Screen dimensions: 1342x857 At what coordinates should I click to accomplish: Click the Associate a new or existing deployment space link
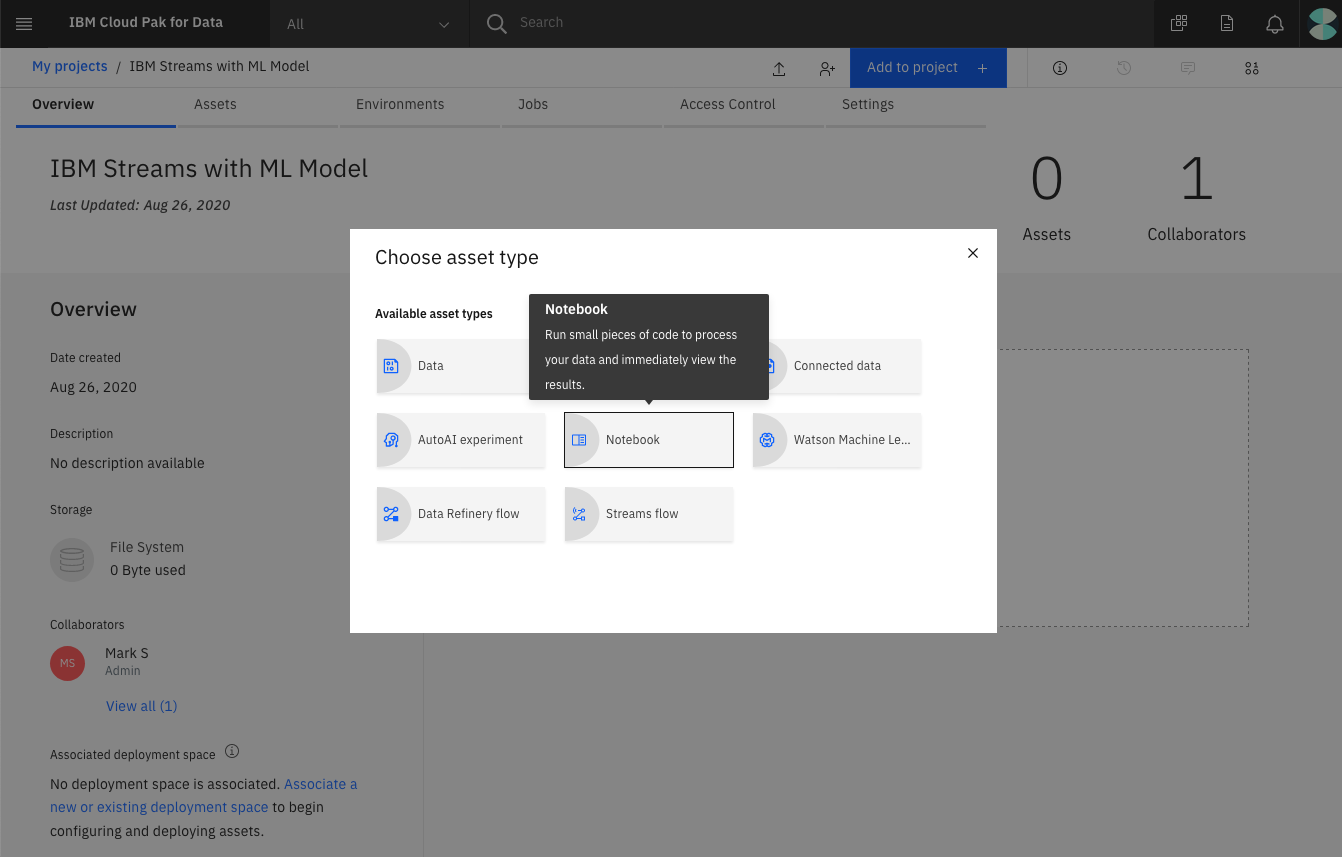click(x=204, y=796)
